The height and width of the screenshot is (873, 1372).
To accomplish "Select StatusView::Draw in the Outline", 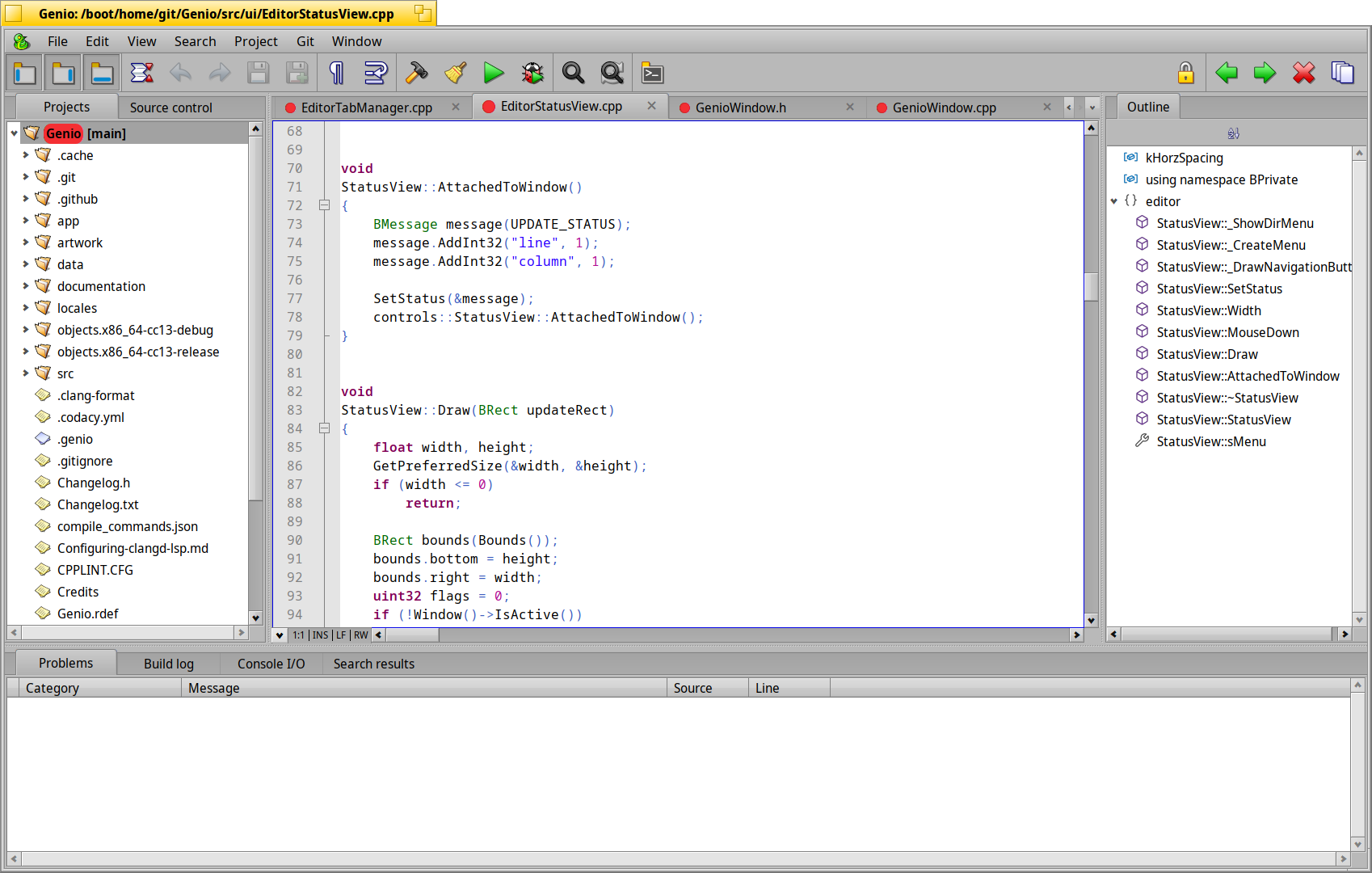I will 1206,353.
